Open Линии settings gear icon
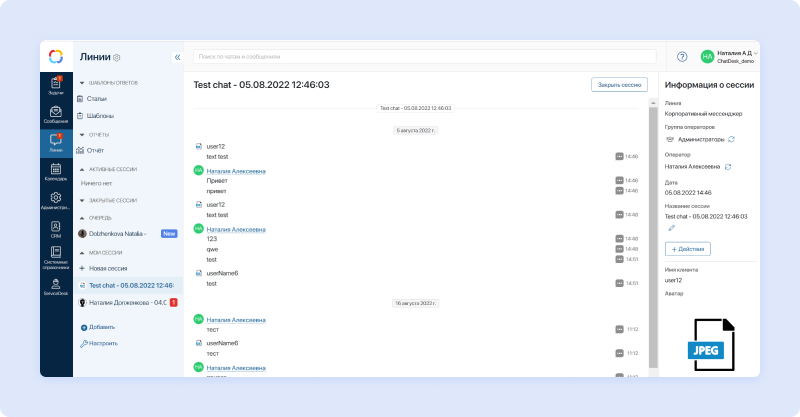 point(117,58)
